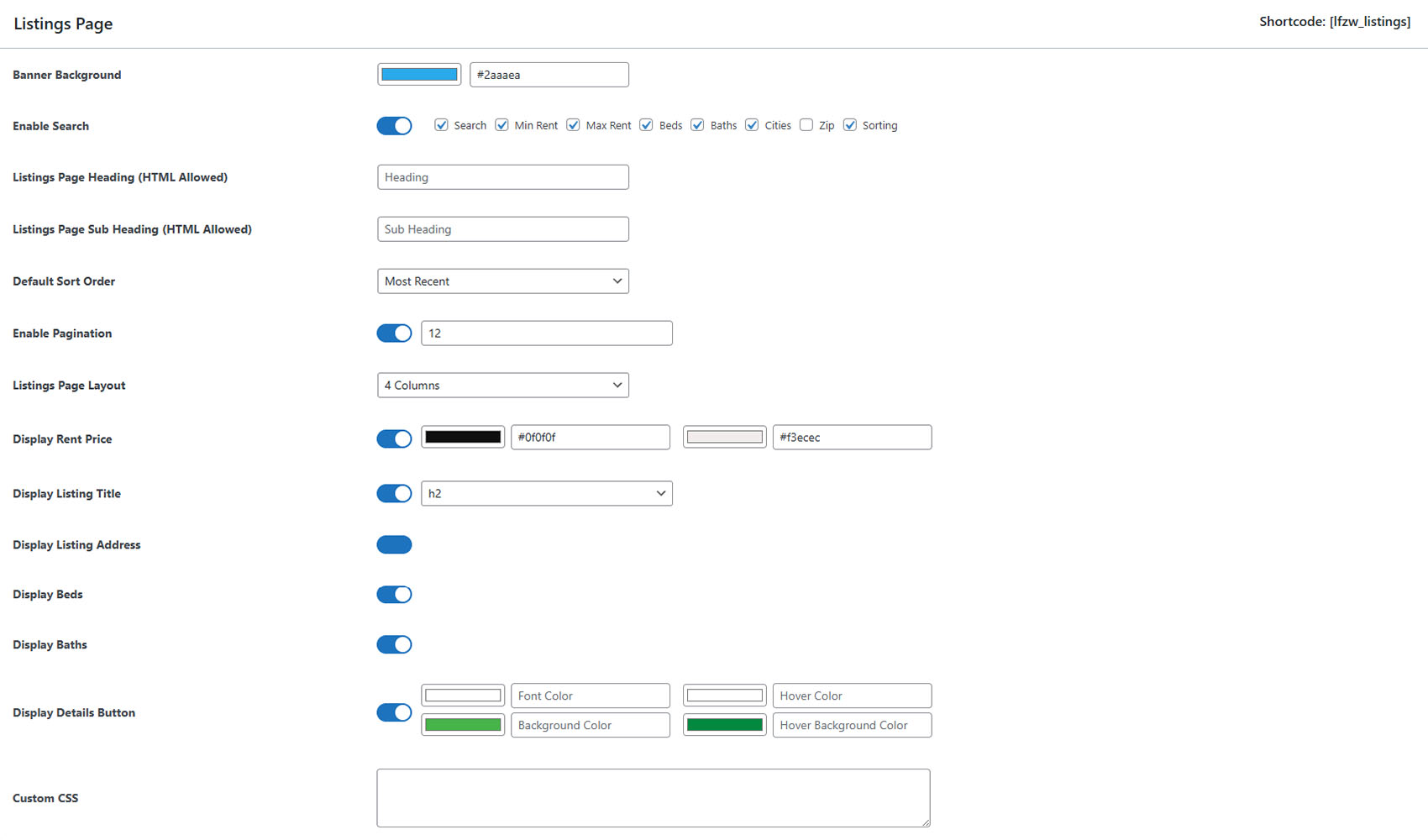Toggle the Display Rent Price switch

394,438
